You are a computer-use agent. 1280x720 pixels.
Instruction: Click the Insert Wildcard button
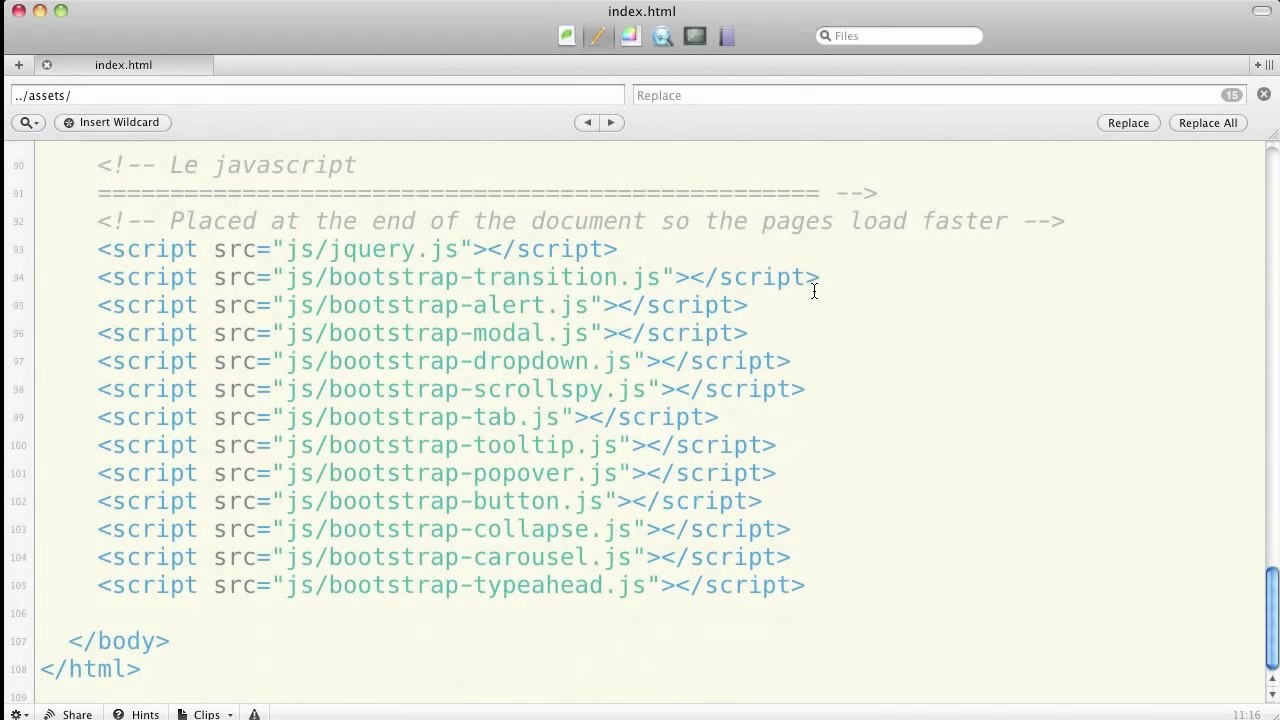[112, 122]
